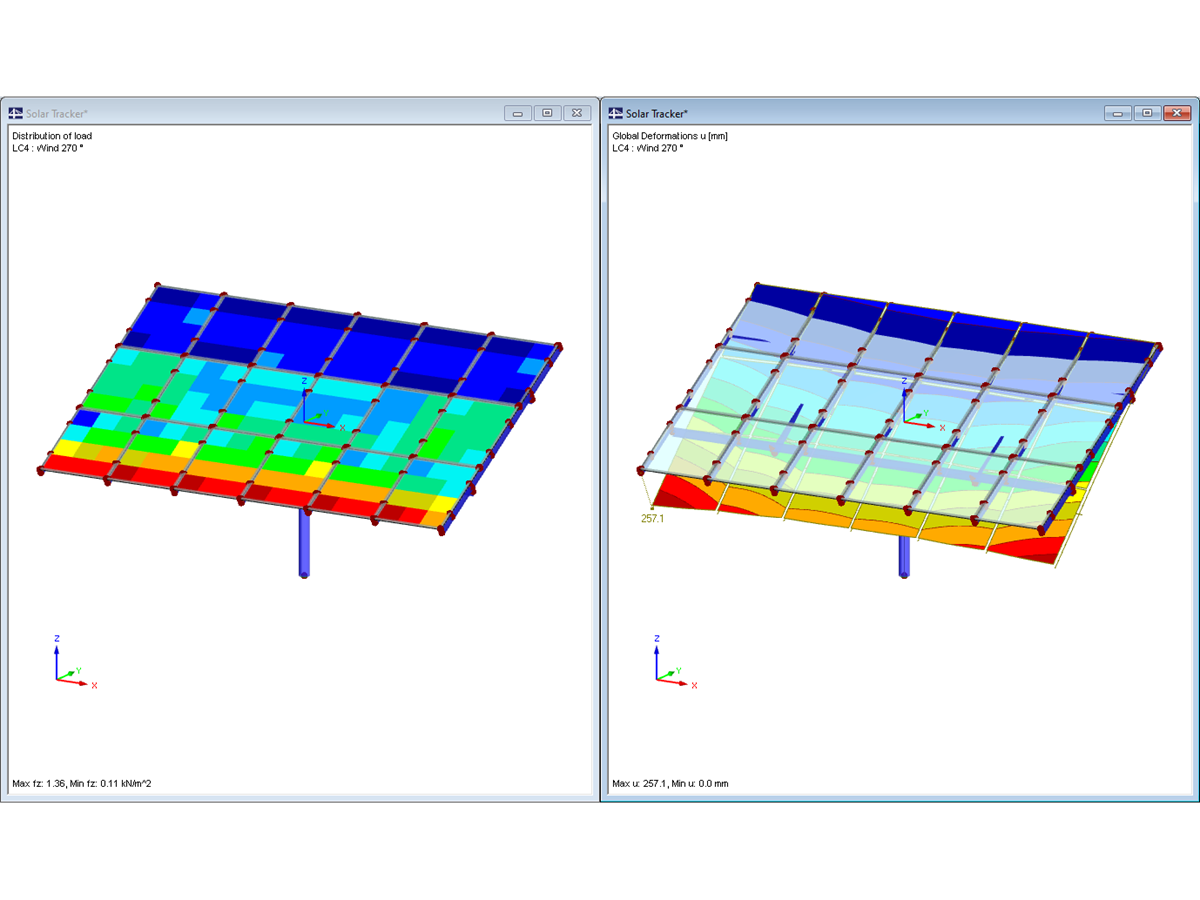Toggle the LC4 Wind 270 label on left window
This screenshot has width=1200, height=900.
click(x=48, y=147)
